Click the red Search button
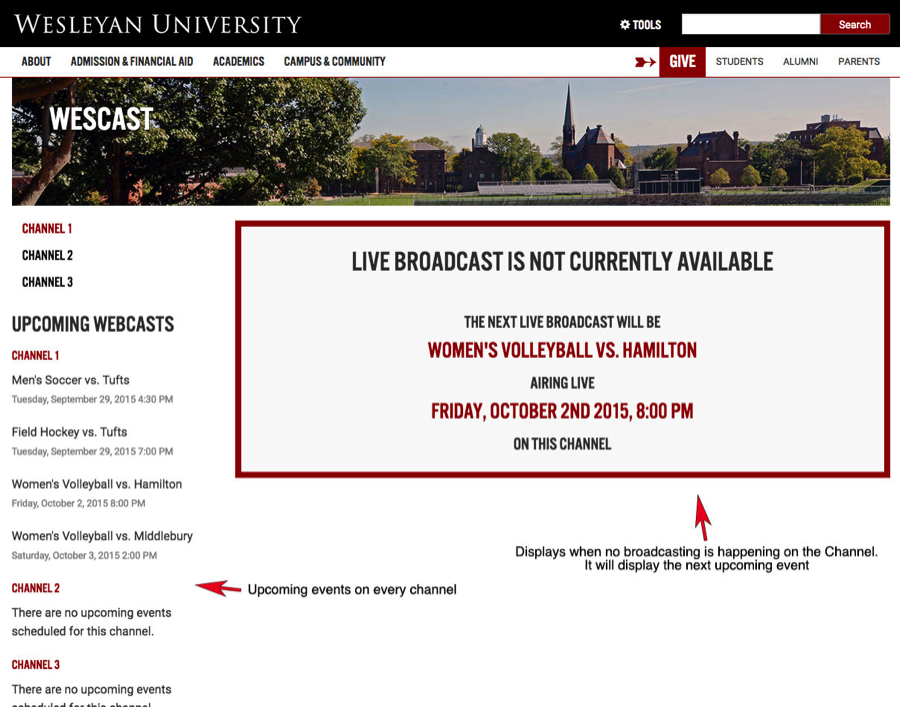Viewport: 900px width, 708px height. coord(855,24)
